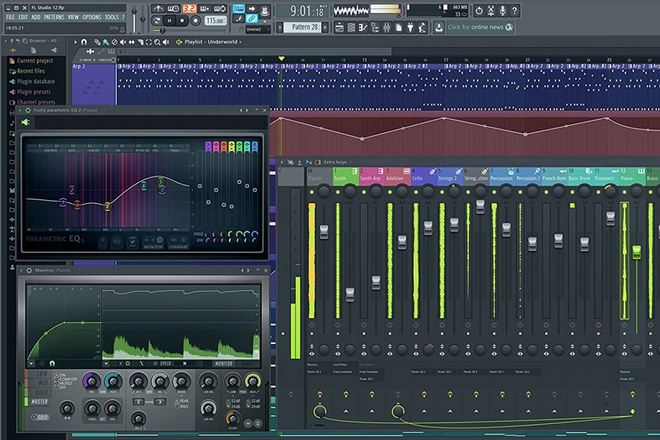Open the FILE menu
The height and width of the screenshot is (440, 660).
tap(10, 17)
